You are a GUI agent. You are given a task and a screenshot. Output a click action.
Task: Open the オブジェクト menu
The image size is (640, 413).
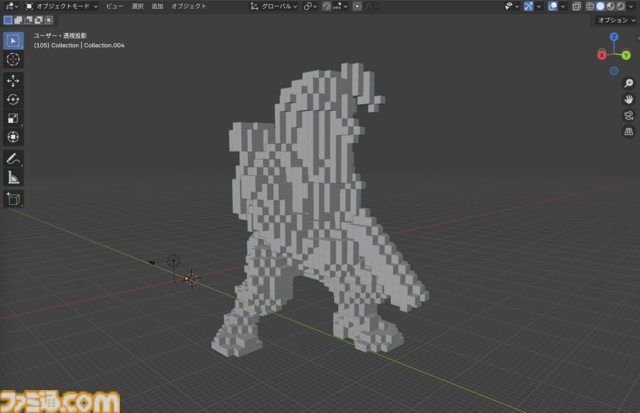point(189,6)
